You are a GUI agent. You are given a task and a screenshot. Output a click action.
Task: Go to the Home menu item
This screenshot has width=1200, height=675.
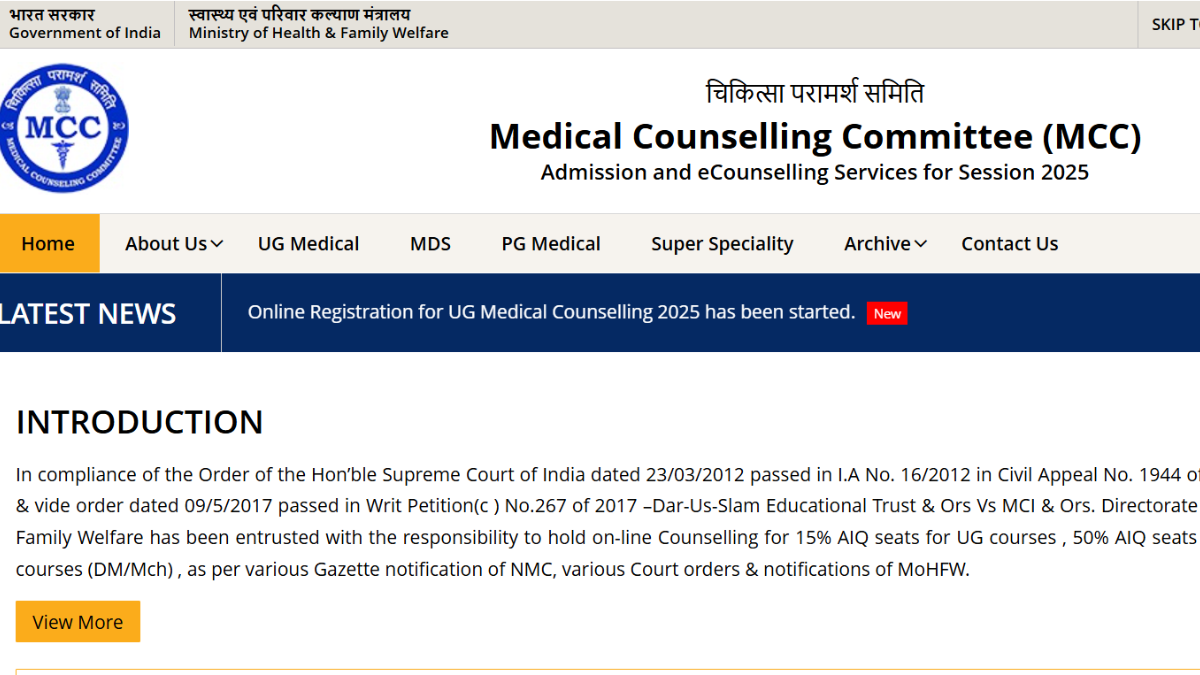48,244
